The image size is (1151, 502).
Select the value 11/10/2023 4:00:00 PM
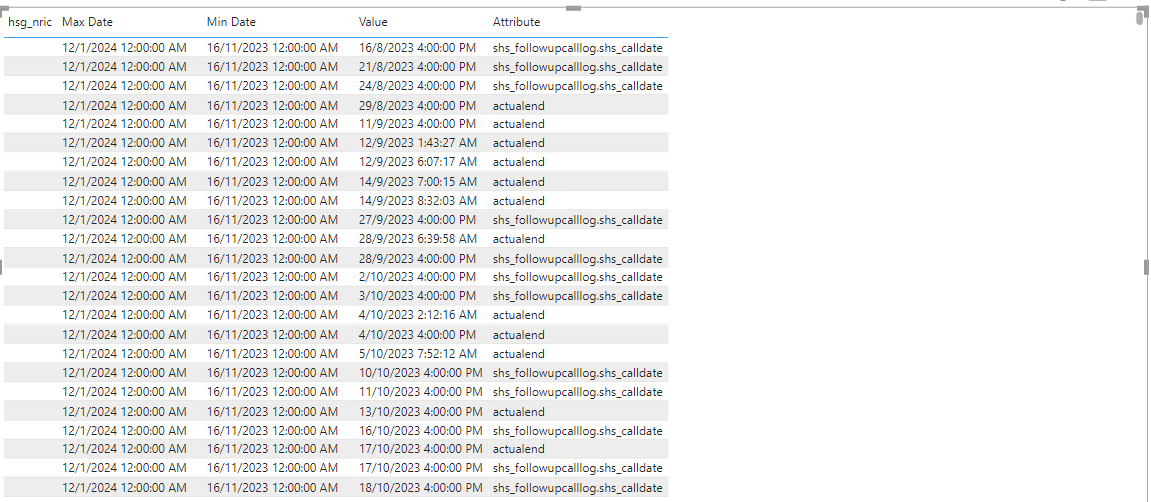tap(421, 393)
